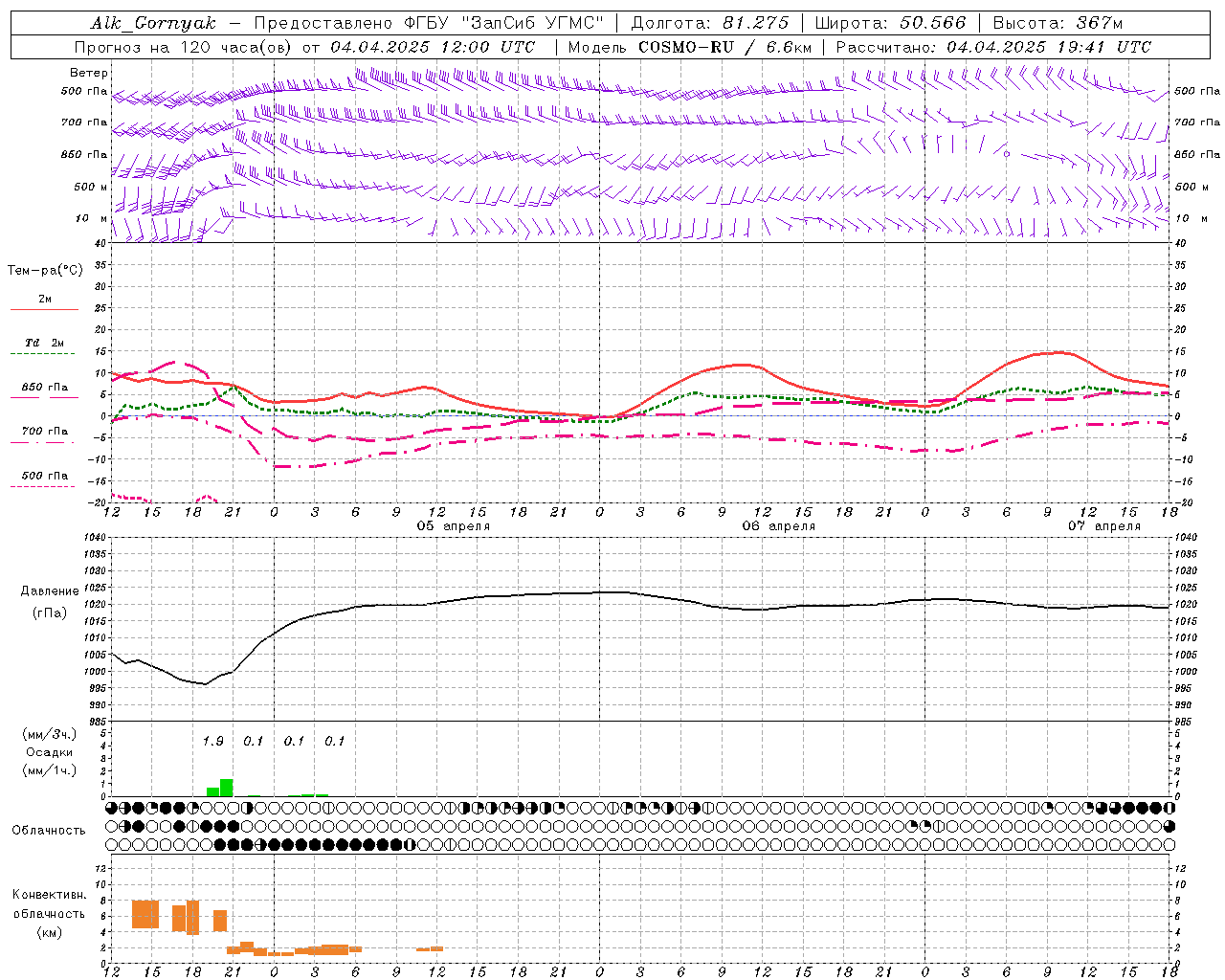The height and width of the screenshot is (980, 1225).
Task: Click the elevation text Высота: 367м
Action: pos(1058,23)
